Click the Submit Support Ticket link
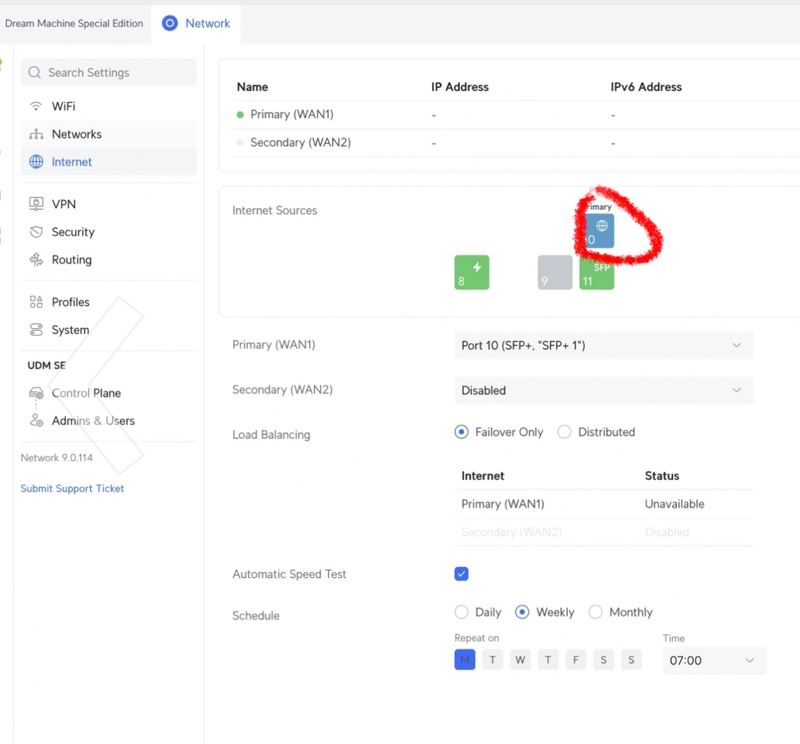This screenshot has width=800, height=744. pos(72,489)
